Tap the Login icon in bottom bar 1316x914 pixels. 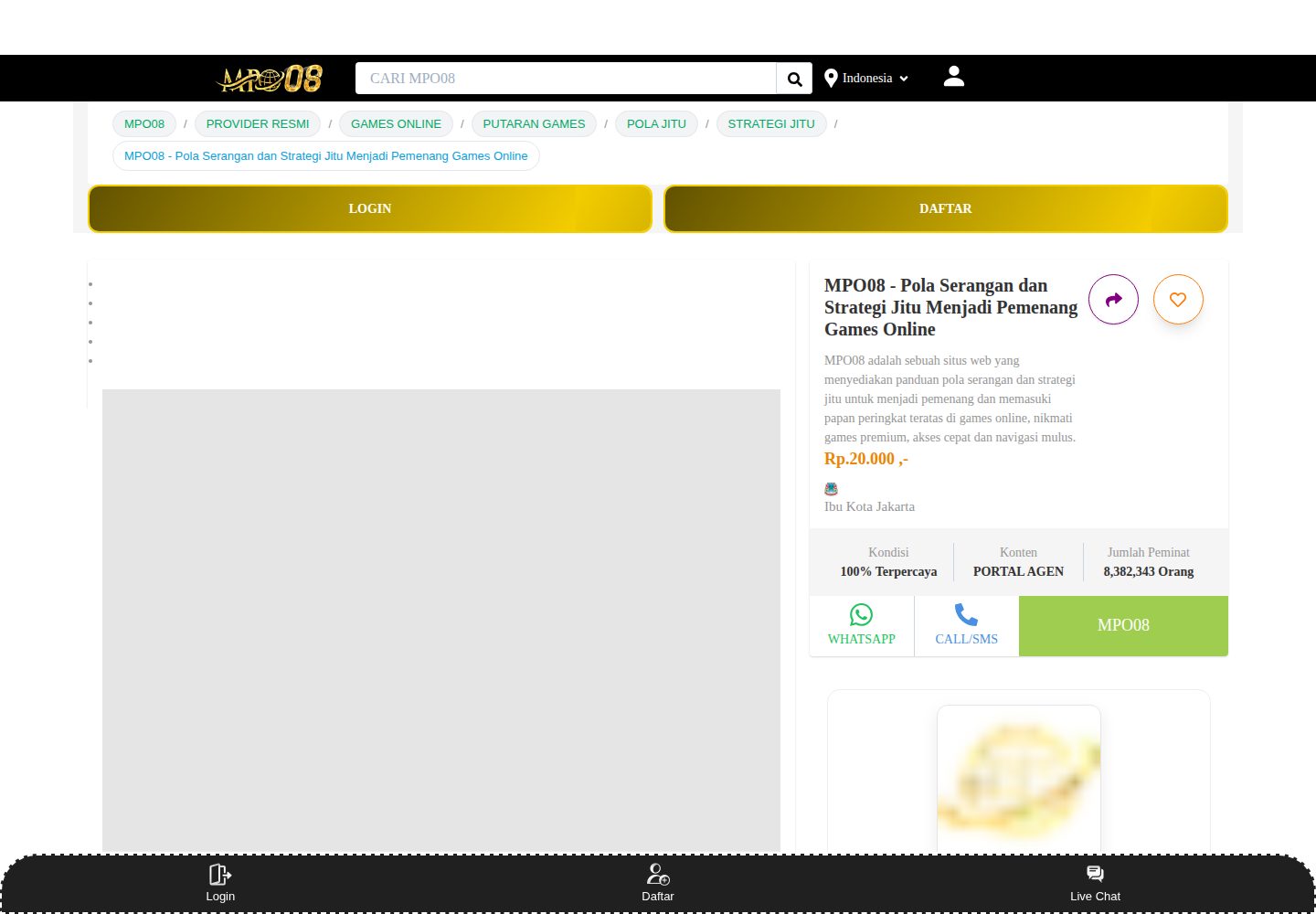click(x=220, y=875)
